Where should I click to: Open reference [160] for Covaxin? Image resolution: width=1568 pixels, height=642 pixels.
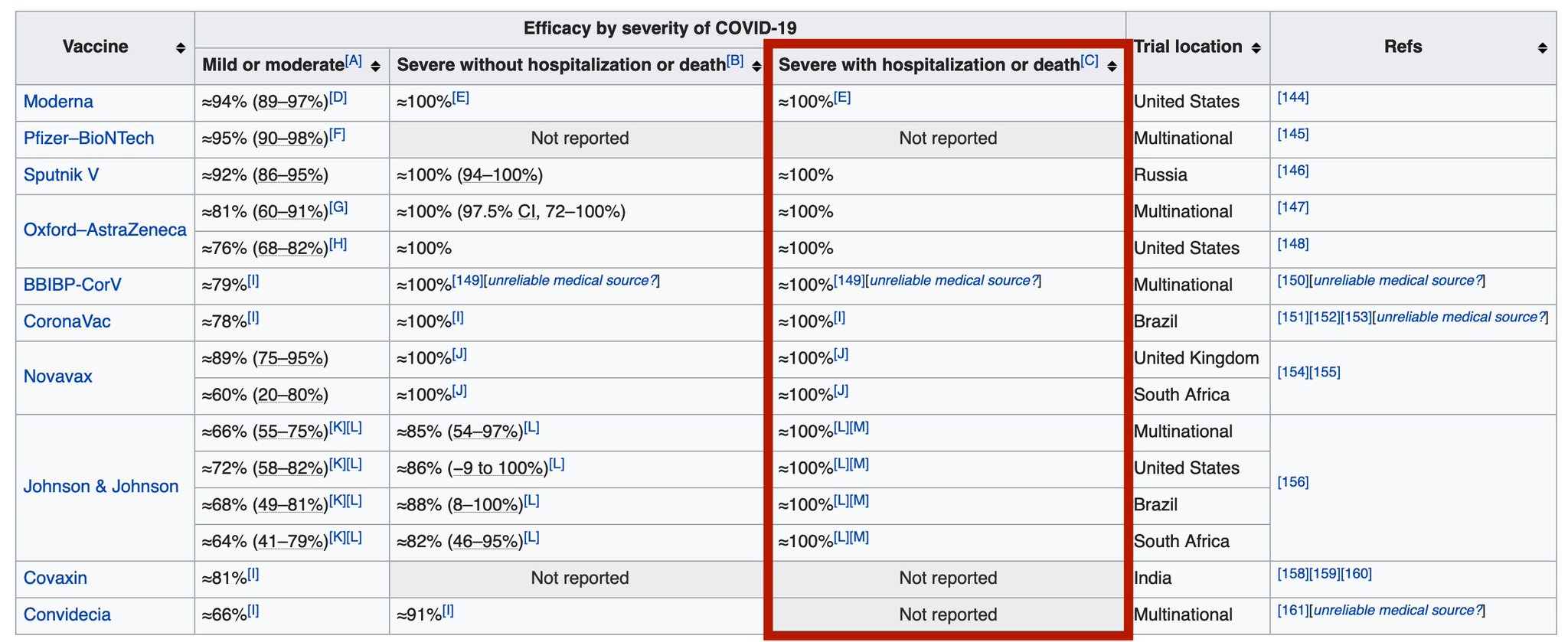click(x=1356, y=574)
